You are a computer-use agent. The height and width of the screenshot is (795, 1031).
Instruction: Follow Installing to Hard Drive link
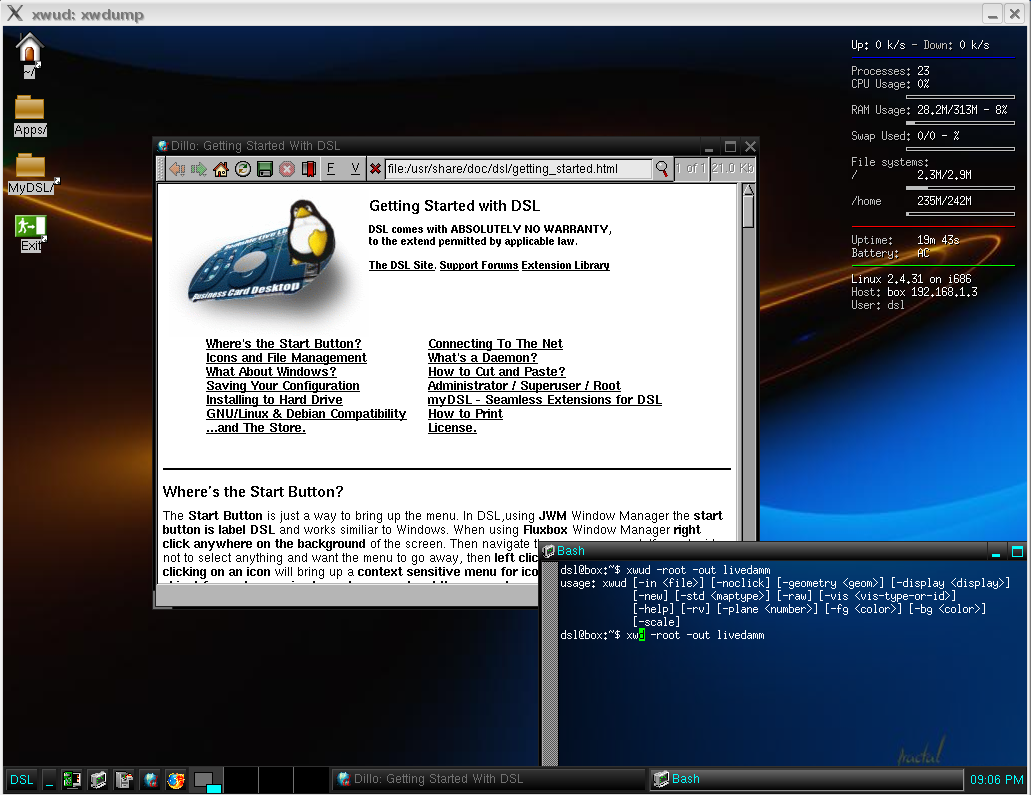coord(274,400)
